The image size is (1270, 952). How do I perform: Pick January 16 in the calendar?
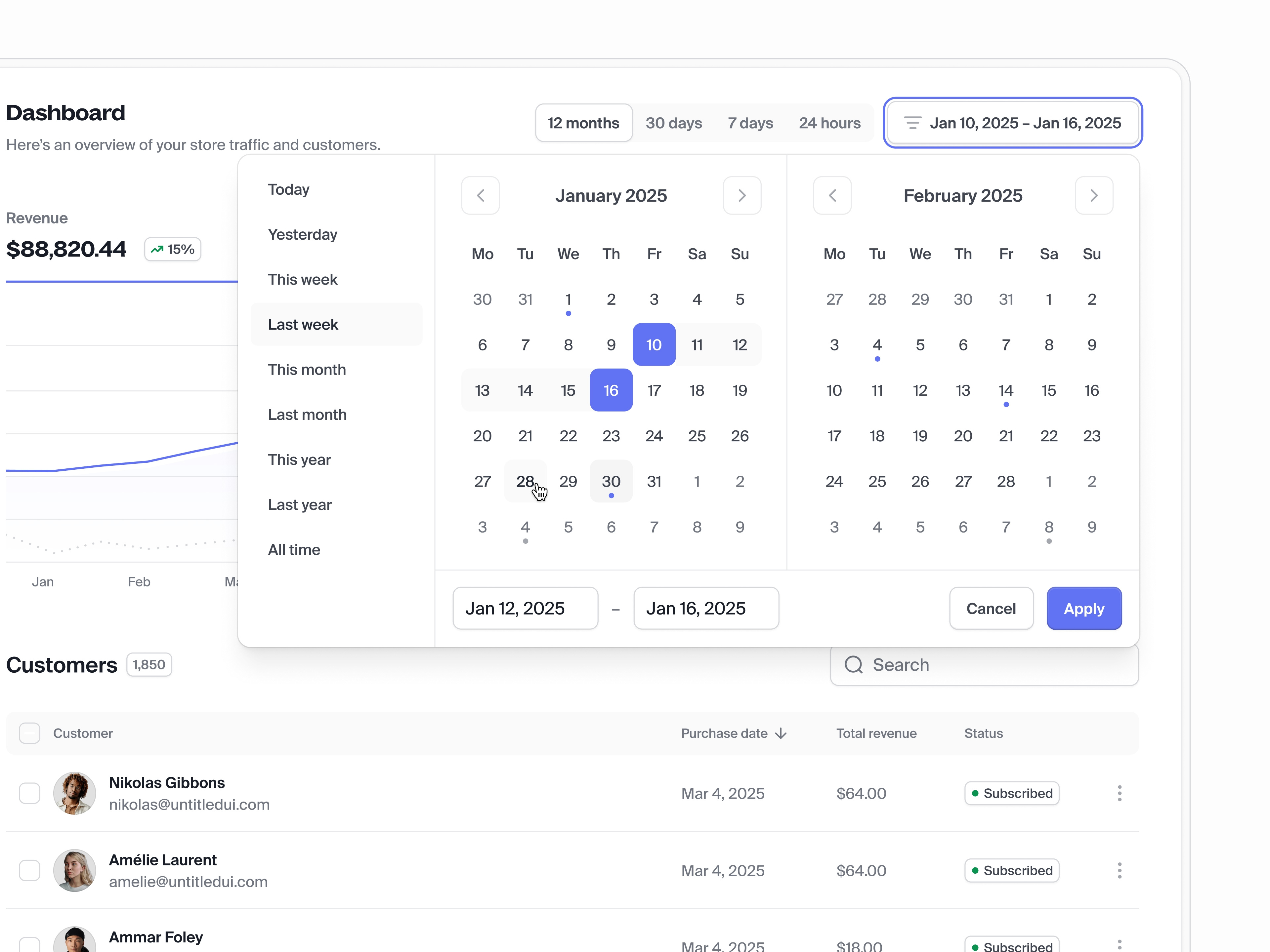(611, 390)
